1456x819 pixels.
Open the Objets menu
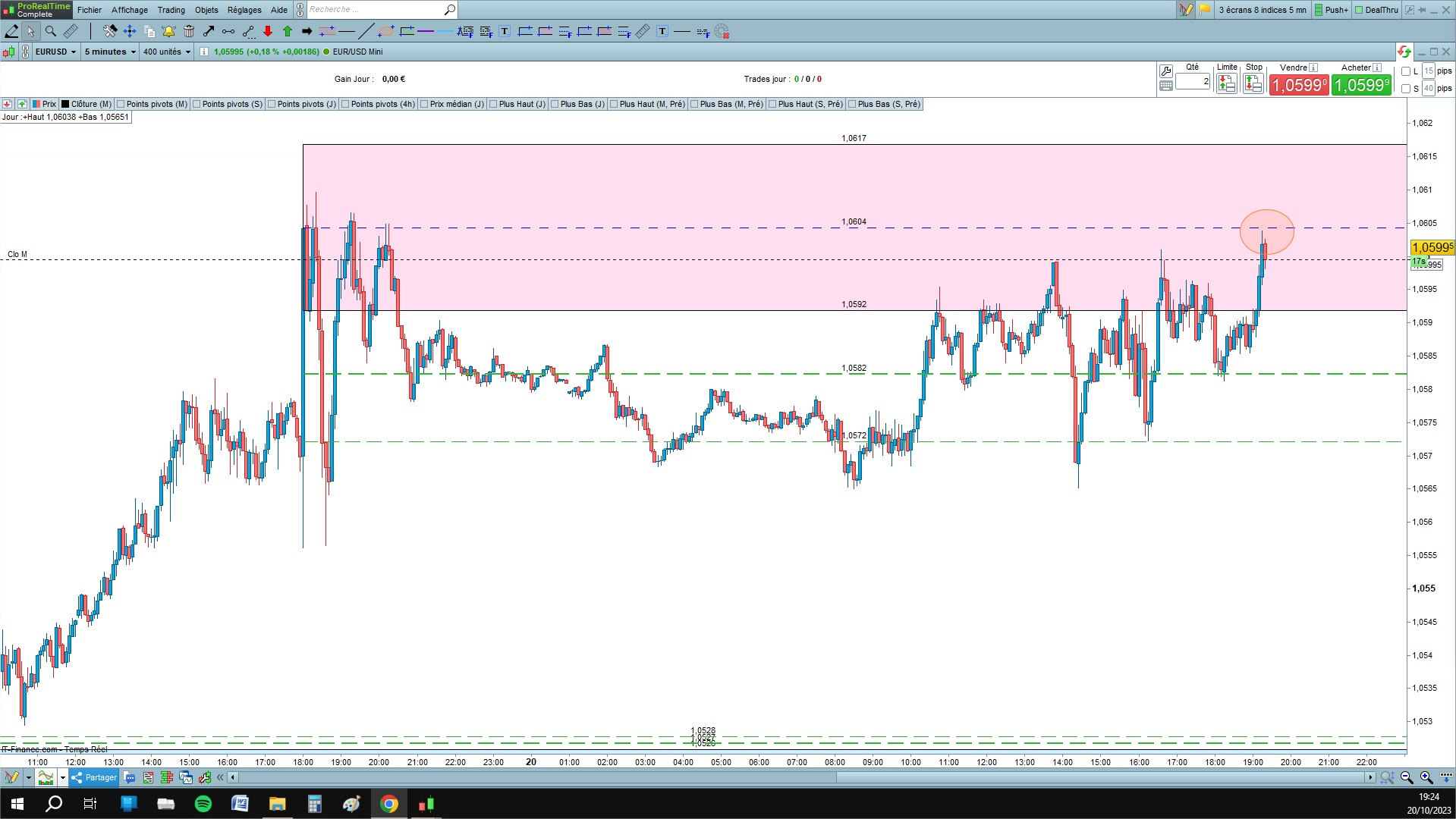[206, 10]
